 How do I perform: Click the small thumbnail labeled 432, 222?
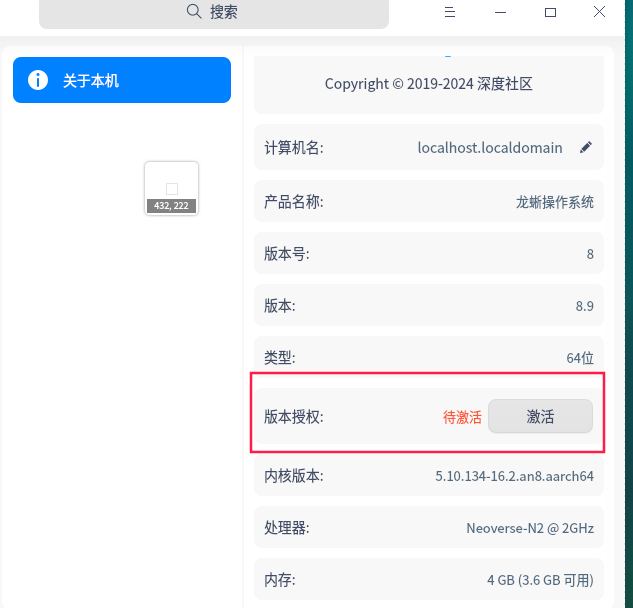click(x=171, y=188)
